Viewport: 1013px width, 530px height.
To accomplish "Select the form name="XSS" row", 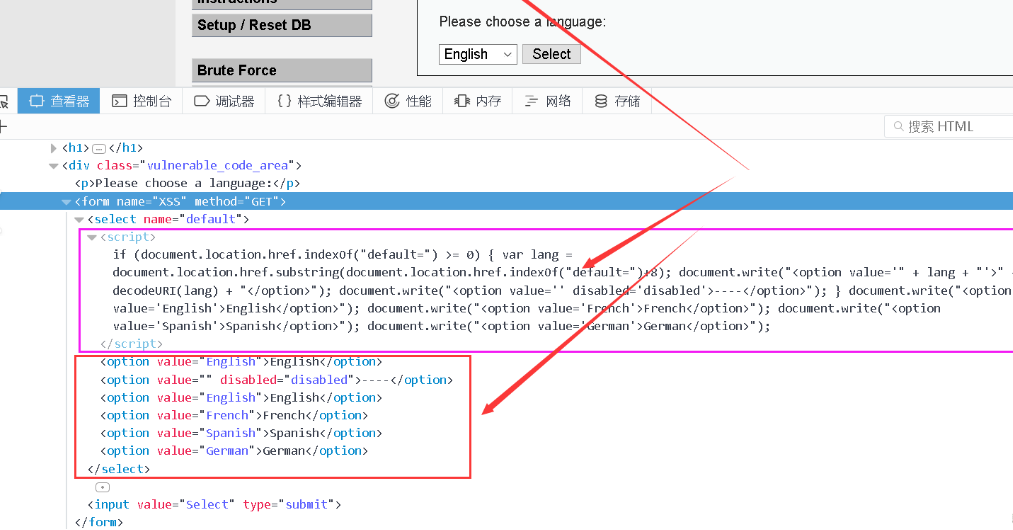I will pos(506,202).
